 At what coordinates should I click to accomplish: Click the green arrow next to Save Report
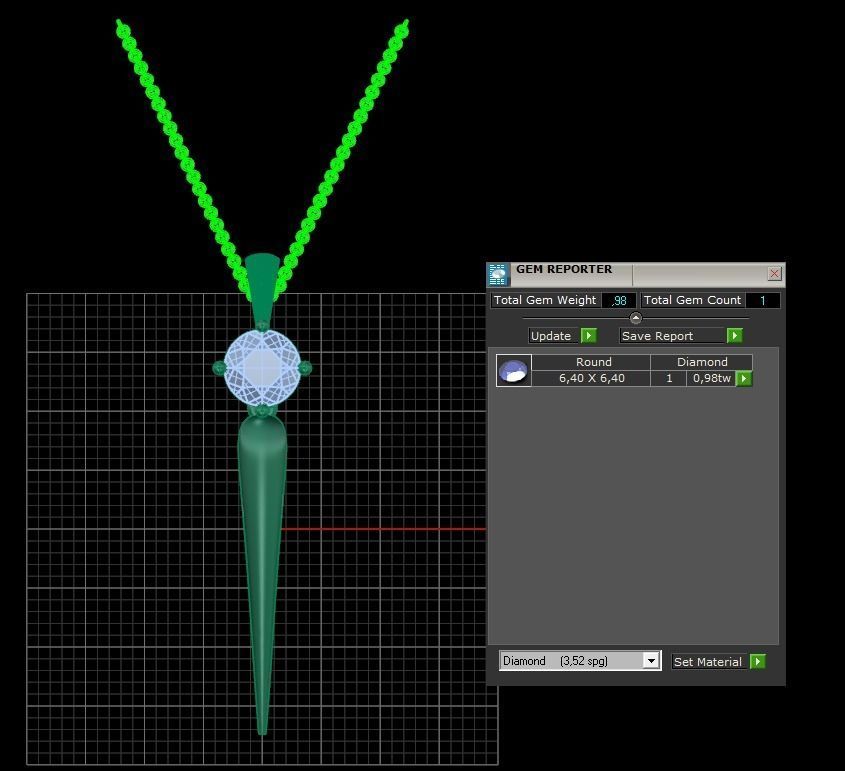click(x=734, y=336)
